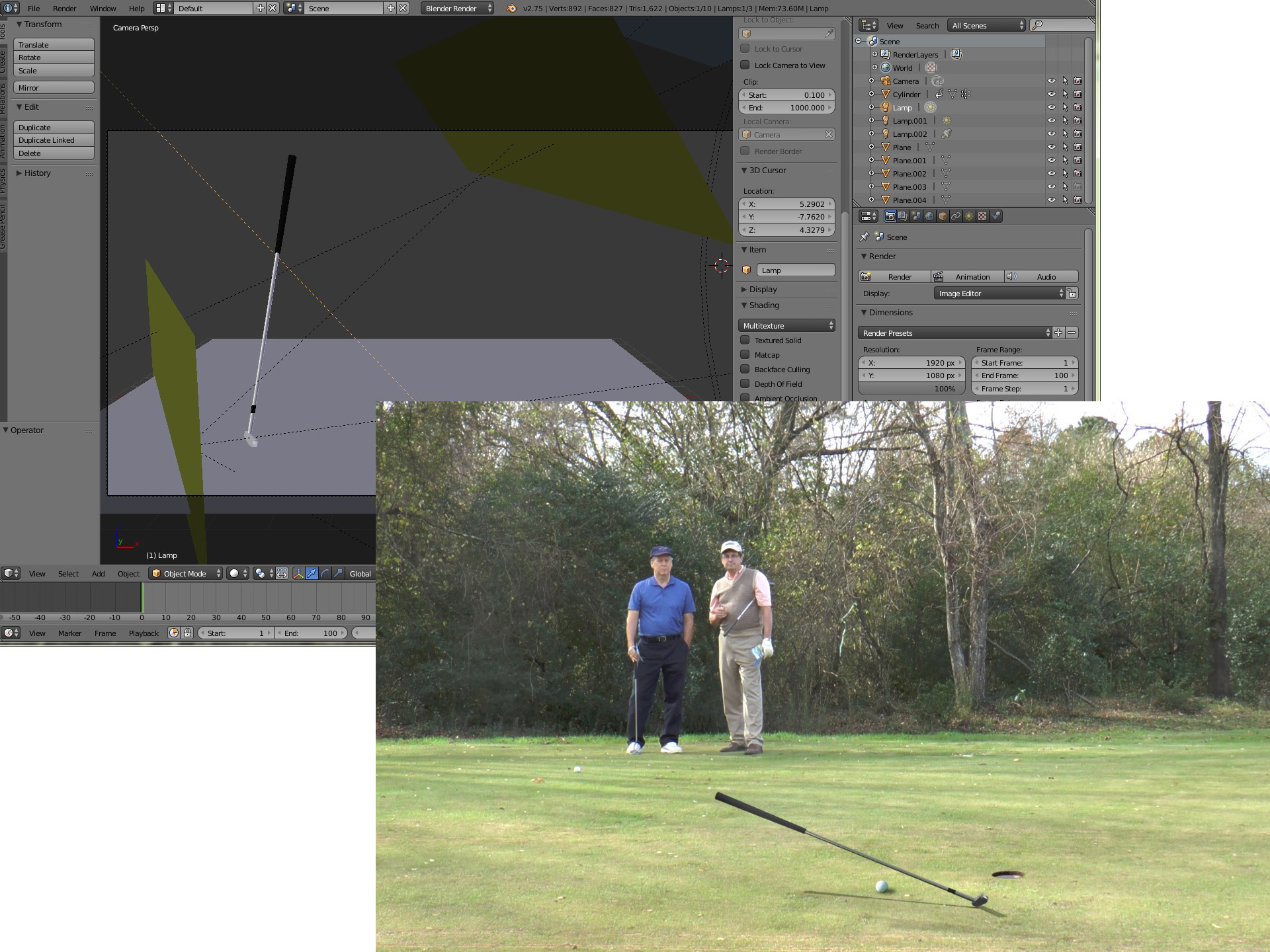Image resolution: width=1270 pixels, height=952 pixels.
Task: Open the World properties tab icon
Action: click(929, 216)
